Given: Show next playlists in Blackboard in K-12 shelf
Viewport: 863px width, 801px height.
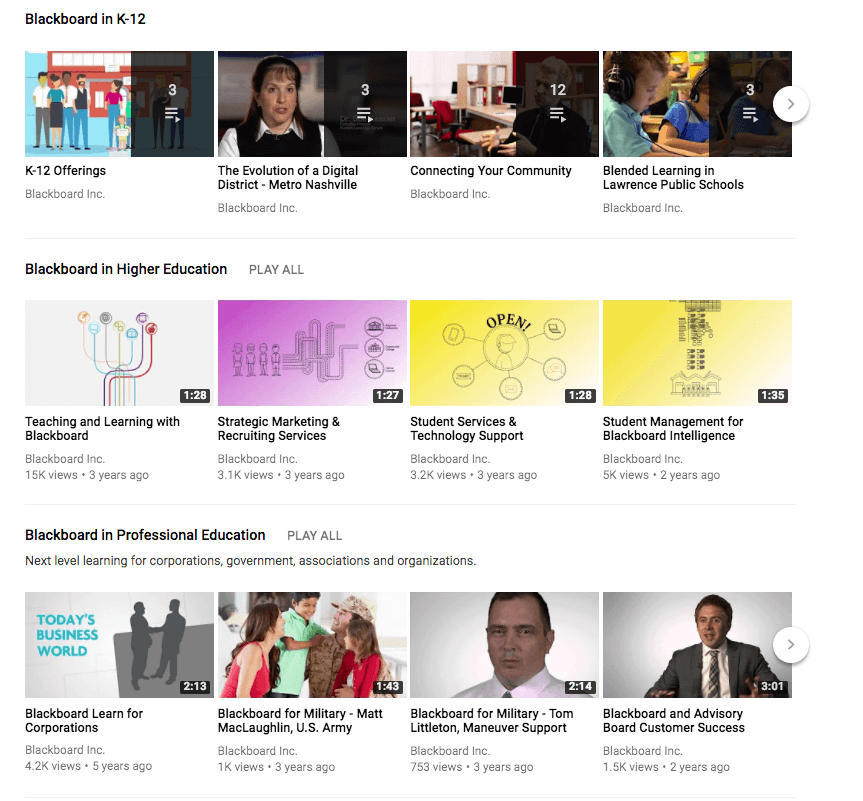Looking at the screenshot, I should coord(791,104).
